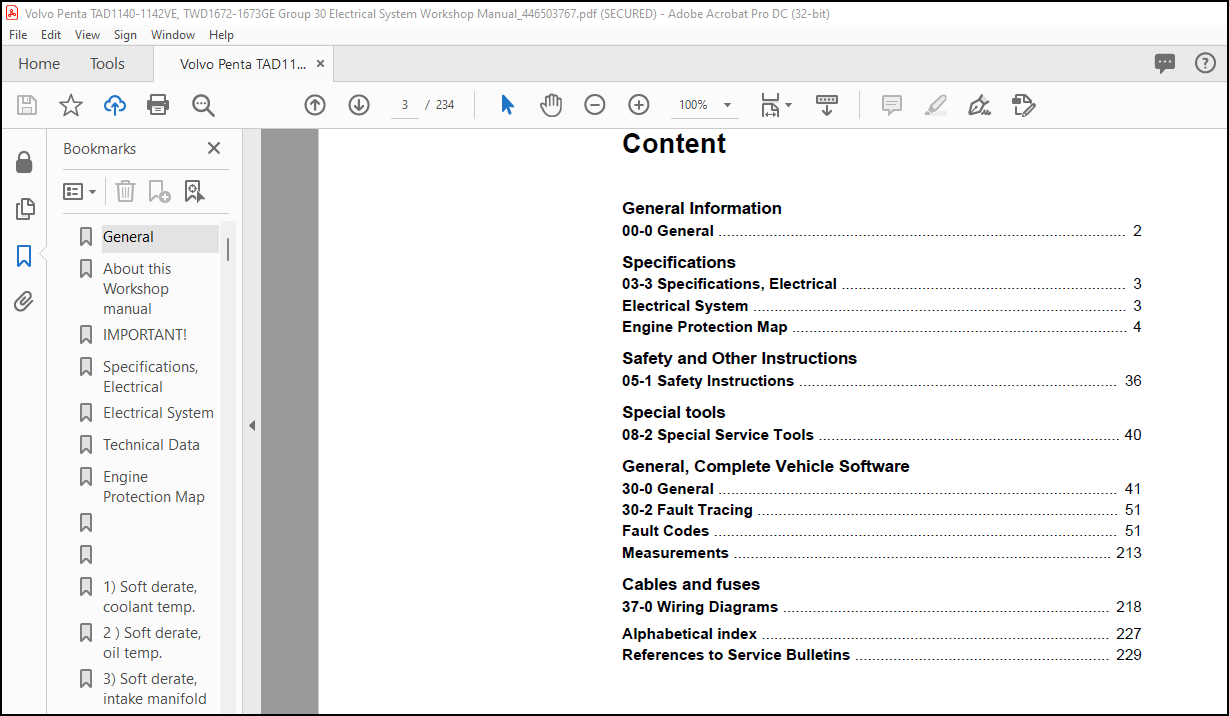The width and height of the screenshot is (1229, 716).
Task: Open the Edit menu
Action: 51,34
